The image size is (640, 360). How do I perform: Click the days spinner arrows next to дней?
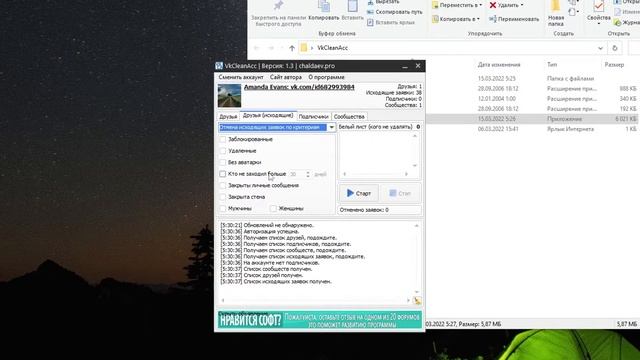[308, 174]
